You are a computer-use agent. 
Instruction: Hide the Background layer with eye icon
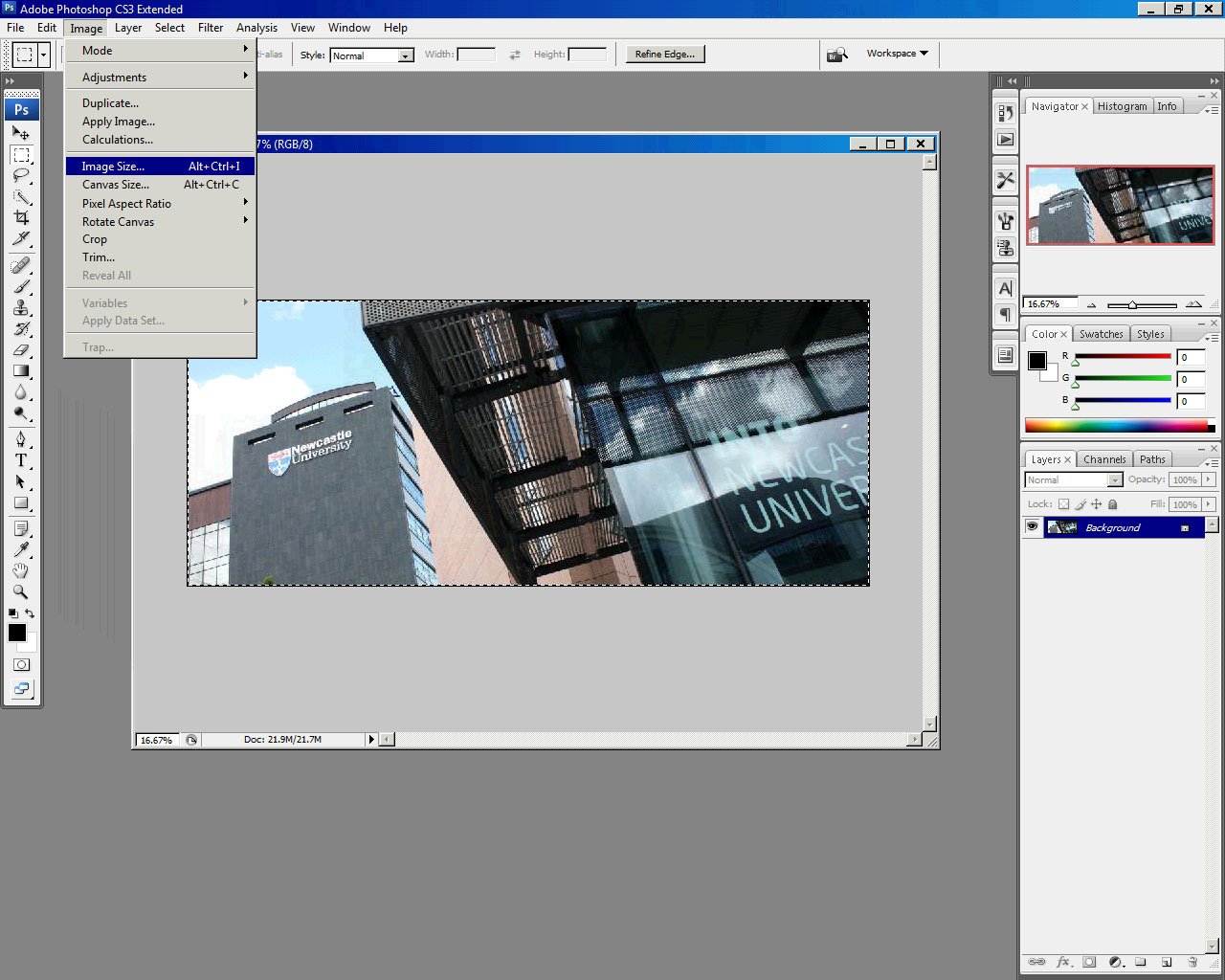[x=1032, y=527]
